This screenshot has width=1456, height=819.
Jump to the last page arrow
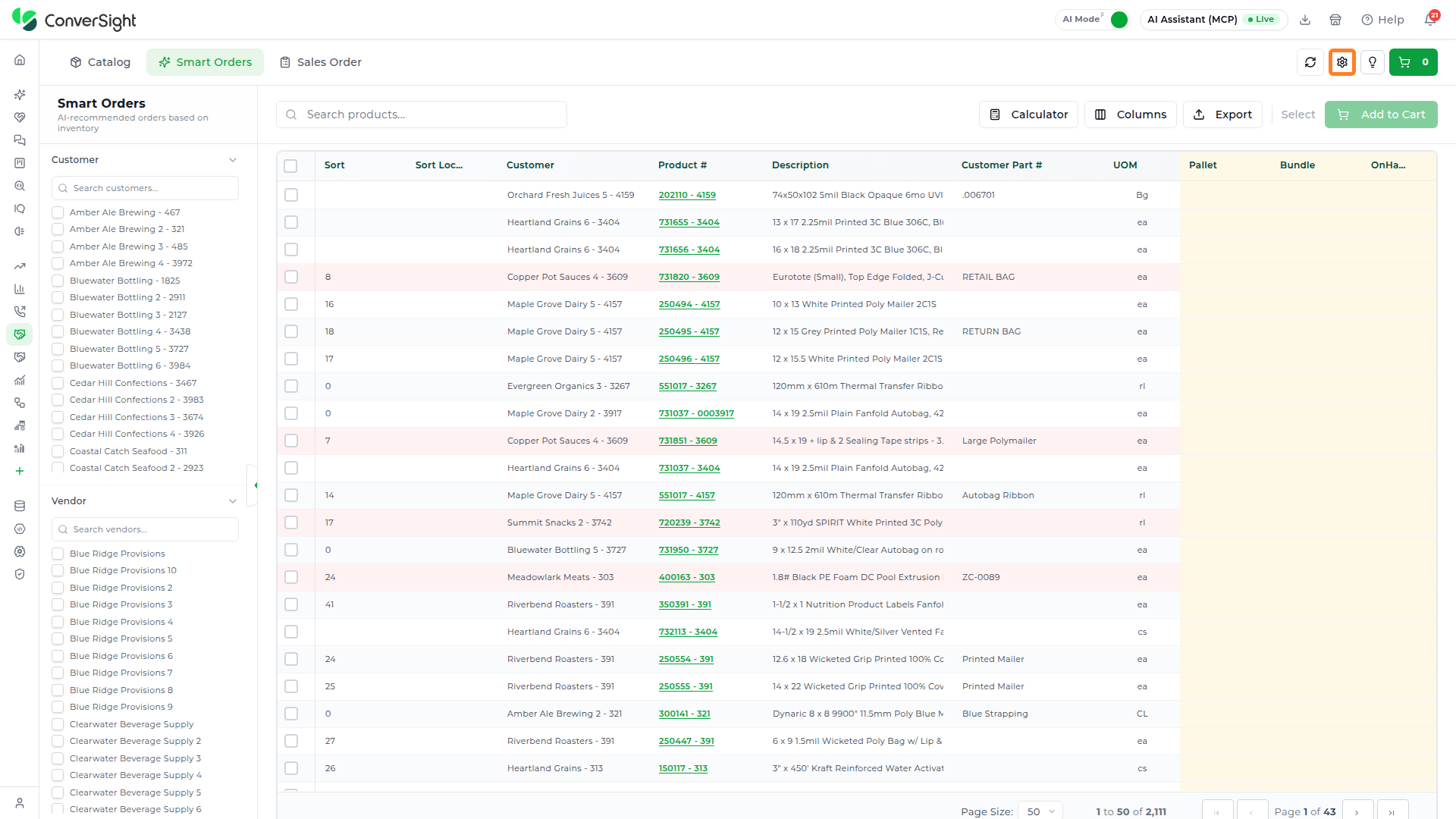point(1392,811)
